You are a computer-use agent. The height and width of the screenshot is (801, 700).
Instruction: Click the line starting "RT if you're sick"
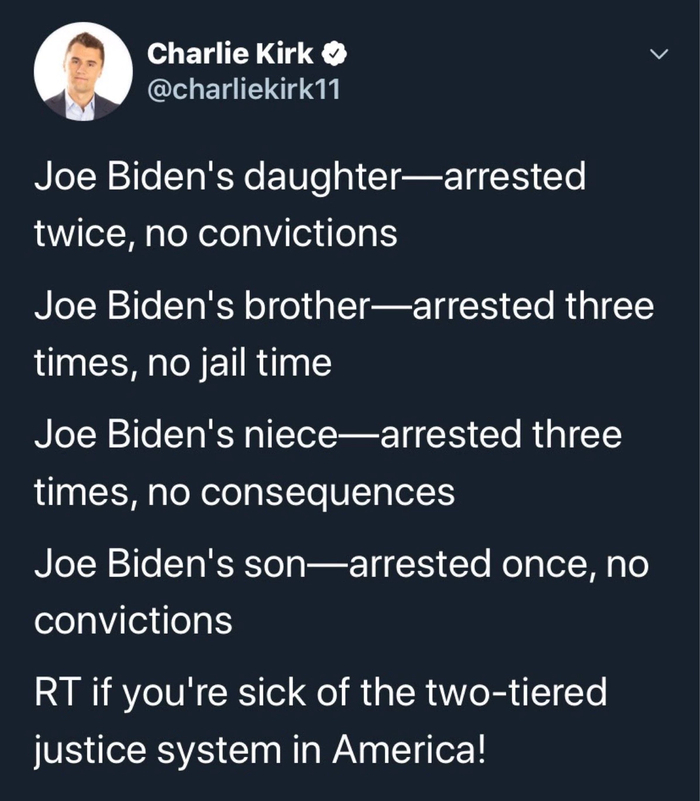click(320, 692)
